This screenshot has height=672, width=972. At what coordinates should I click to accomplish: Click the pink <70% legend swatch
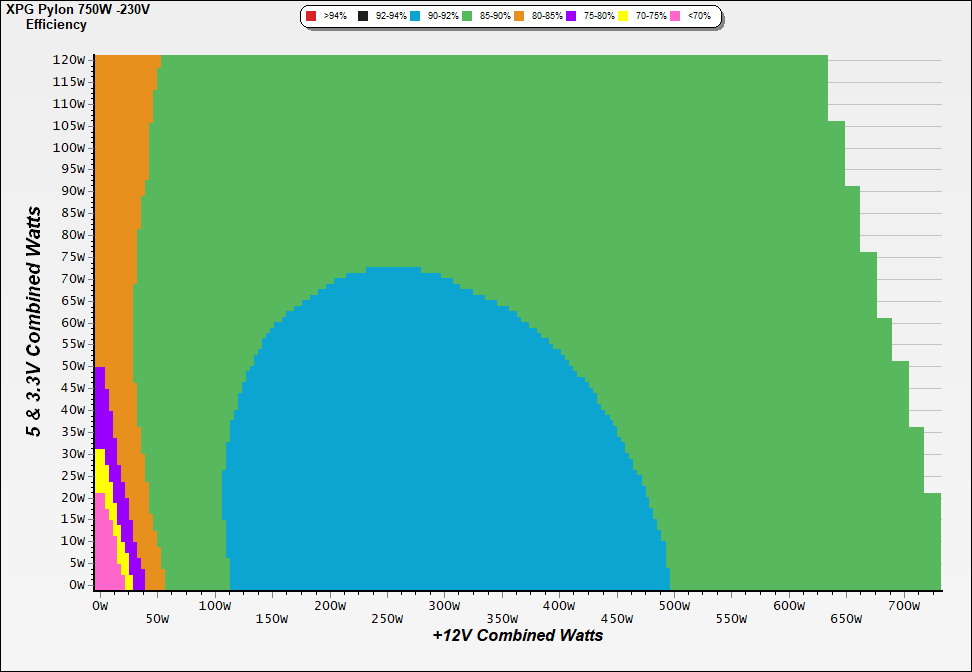pyautogui.click(x=675, y=17)
